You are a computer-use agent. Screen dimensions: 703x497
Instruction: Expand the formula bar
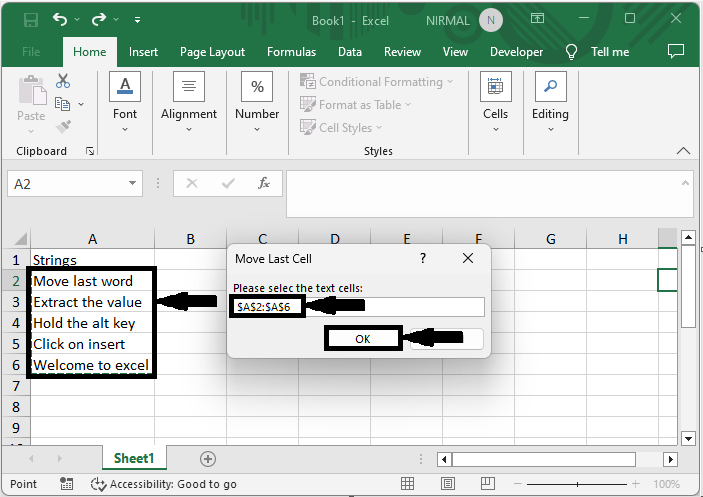[685, 183]
